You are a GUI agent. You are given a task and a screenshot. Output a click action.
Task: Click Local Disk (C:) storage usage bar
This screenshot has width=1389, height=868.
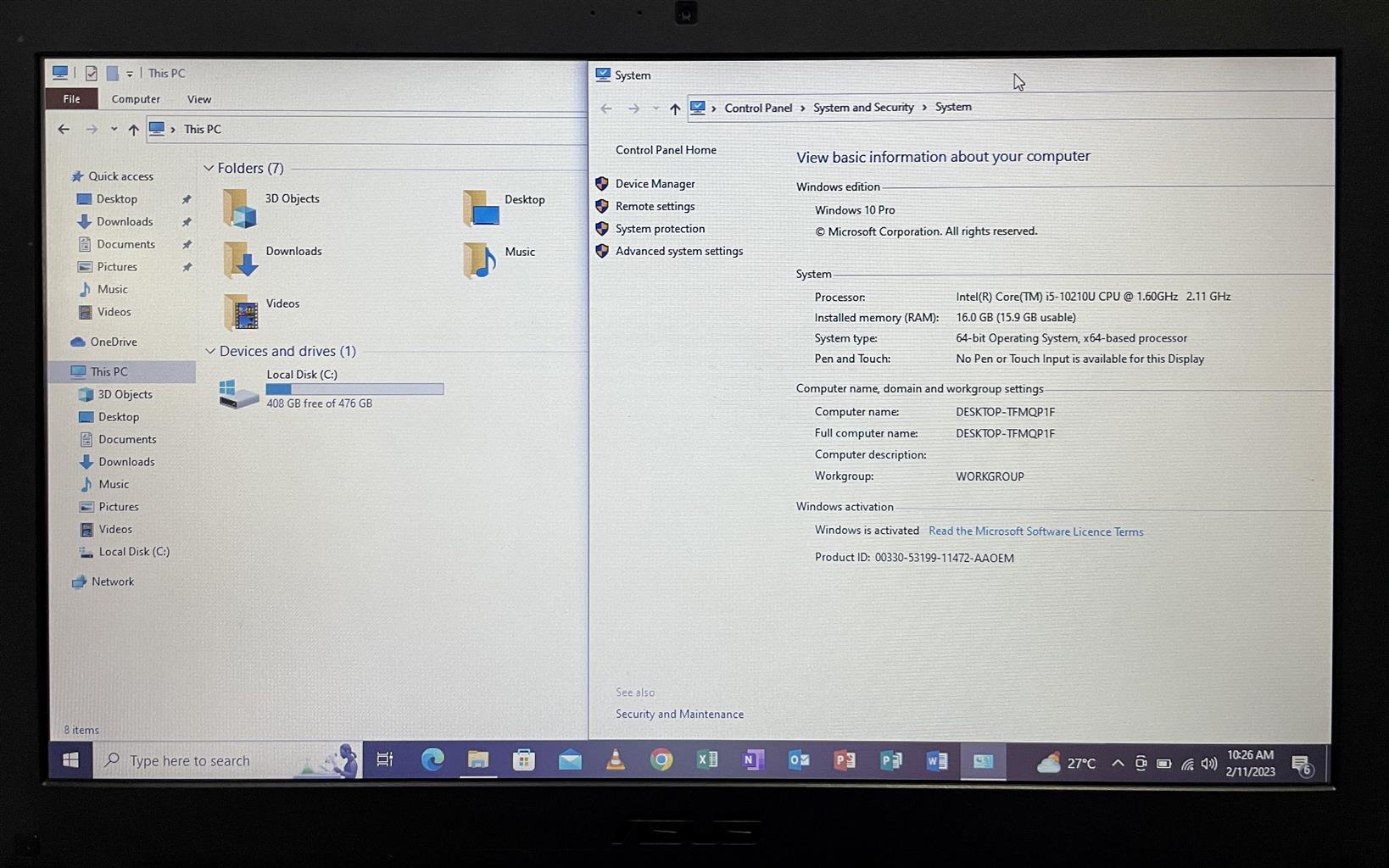pyautogui.click(x=354, y=389)
